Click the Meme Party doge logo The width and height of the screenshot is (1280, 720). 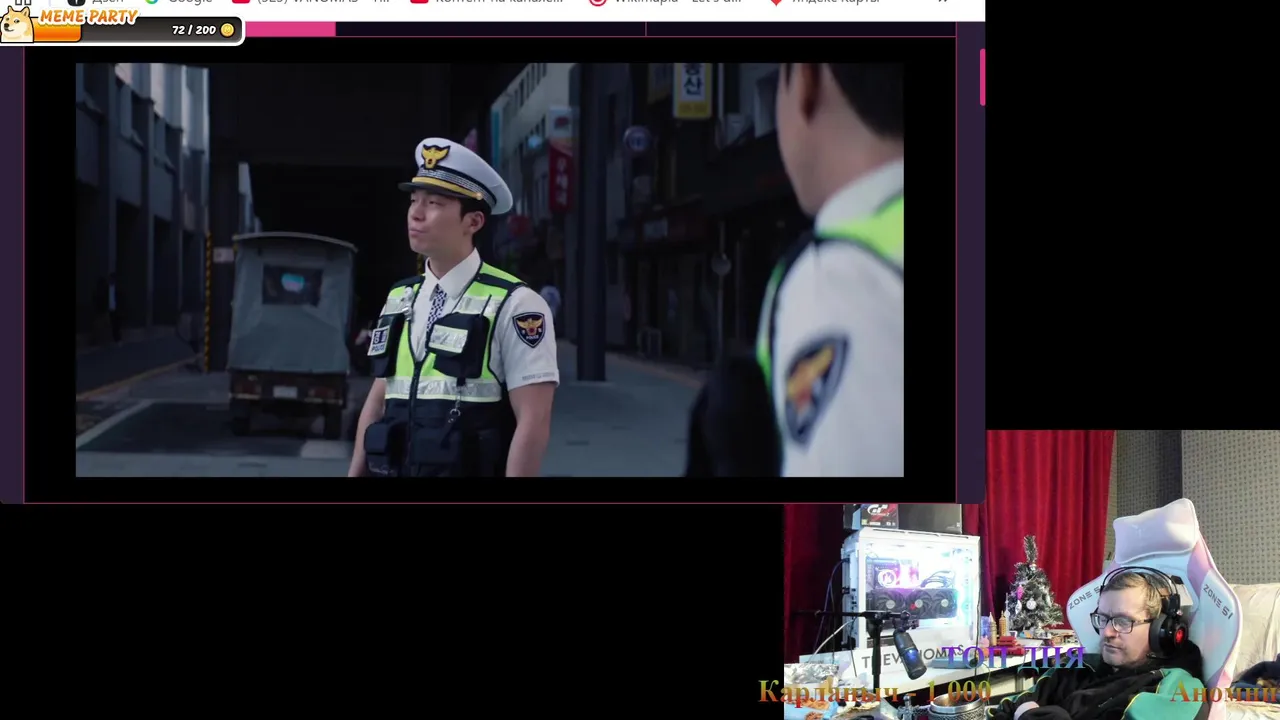[x=16, y=25]
